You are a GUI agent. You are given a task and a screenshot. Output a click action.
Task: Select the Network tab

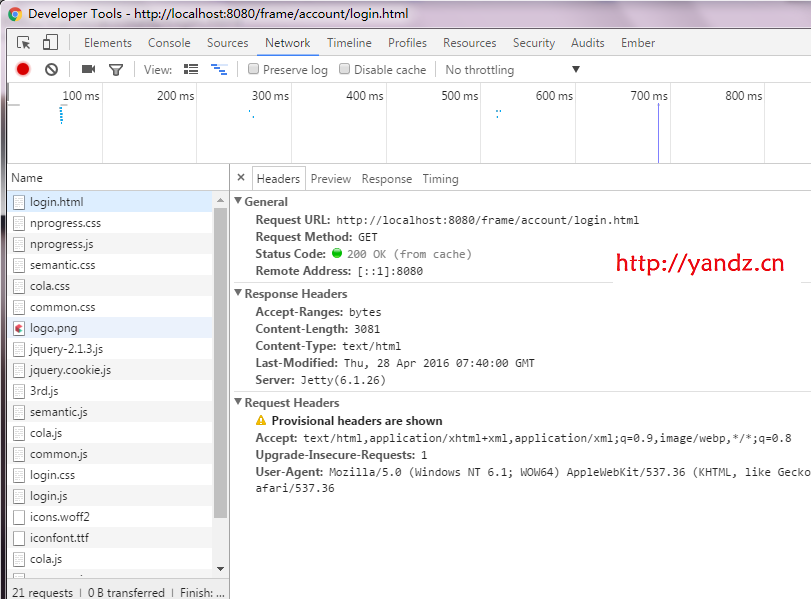(288, 43)
